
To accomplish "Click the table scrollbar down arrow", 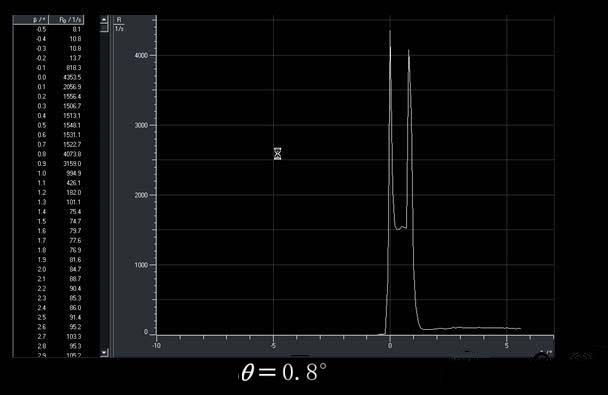I will tap(104, 352).
